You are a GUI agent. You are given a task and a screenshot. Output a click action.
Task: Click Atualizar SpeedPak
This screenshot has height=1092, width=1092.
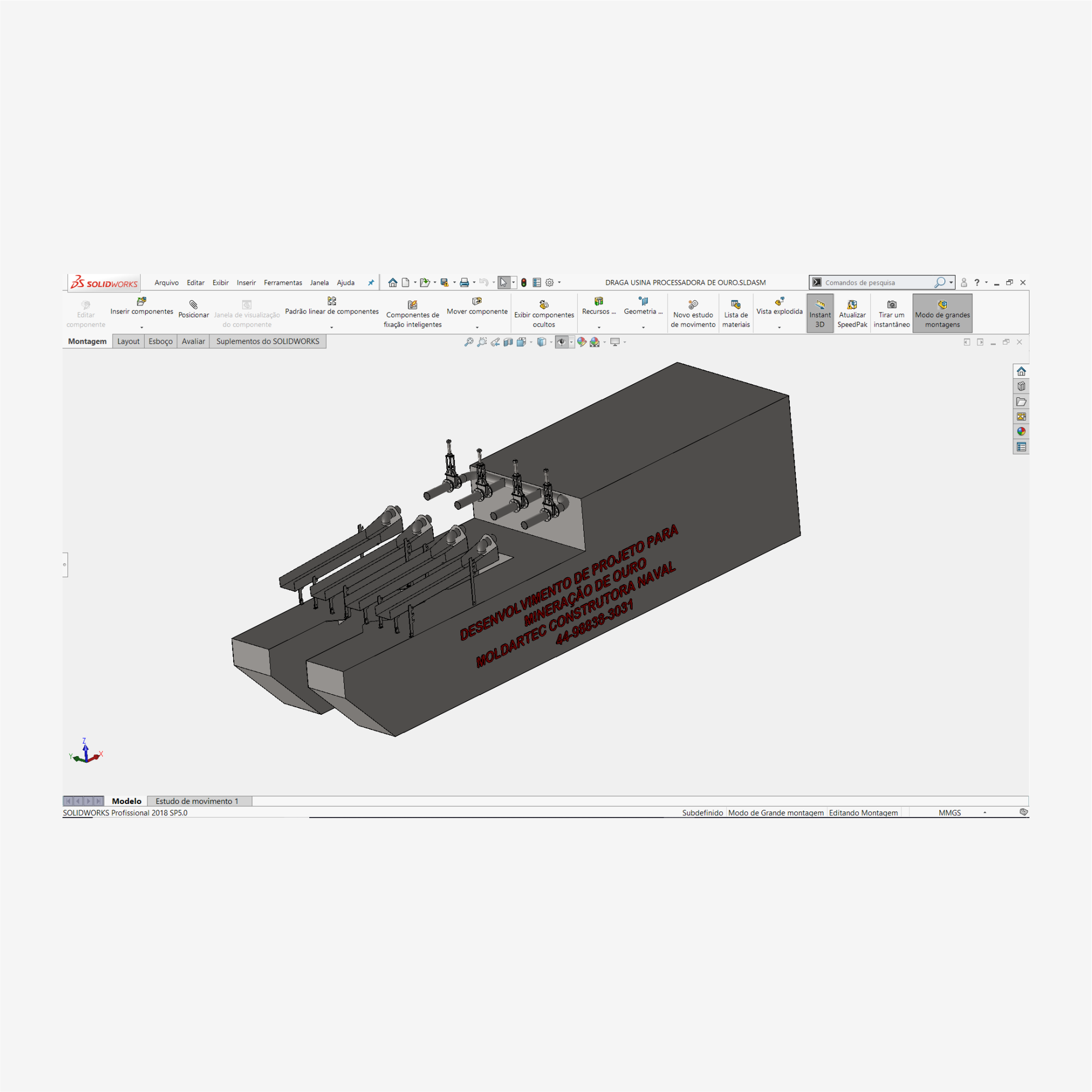coord(852,314)
